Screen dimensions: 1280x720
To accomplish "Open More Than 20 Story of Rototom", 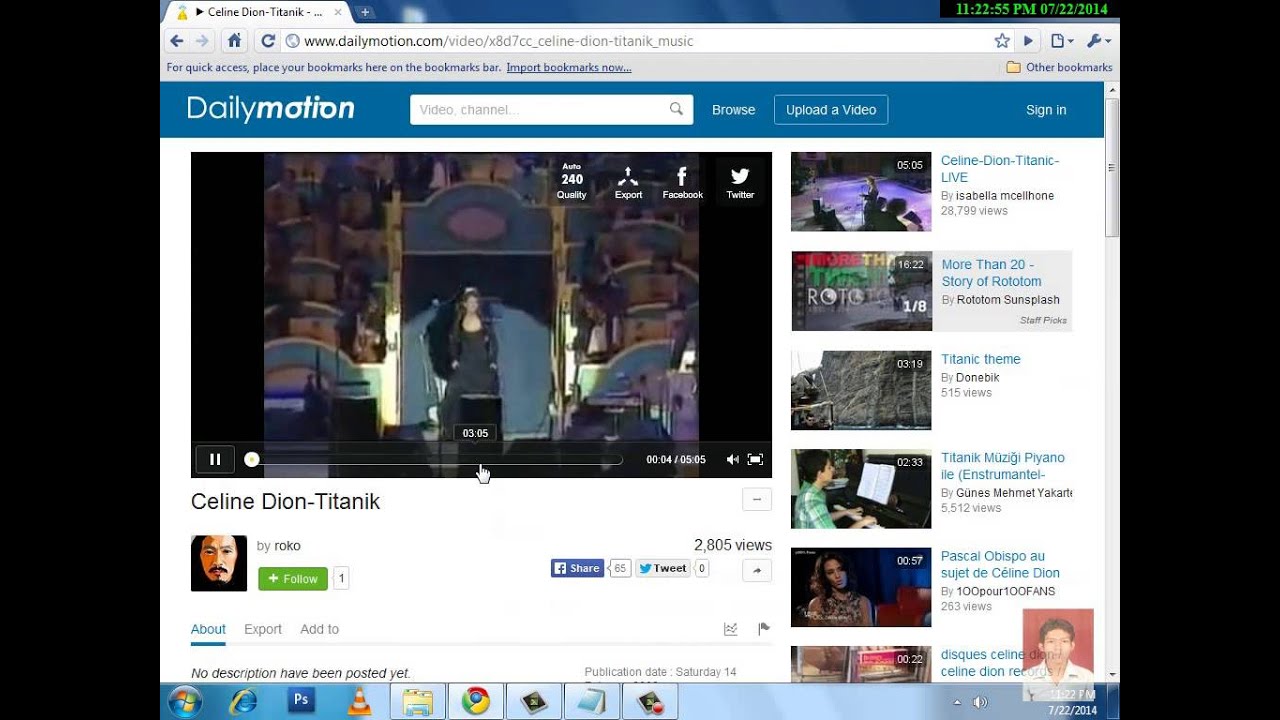I will pyautogui.click(x=991, y=273).
